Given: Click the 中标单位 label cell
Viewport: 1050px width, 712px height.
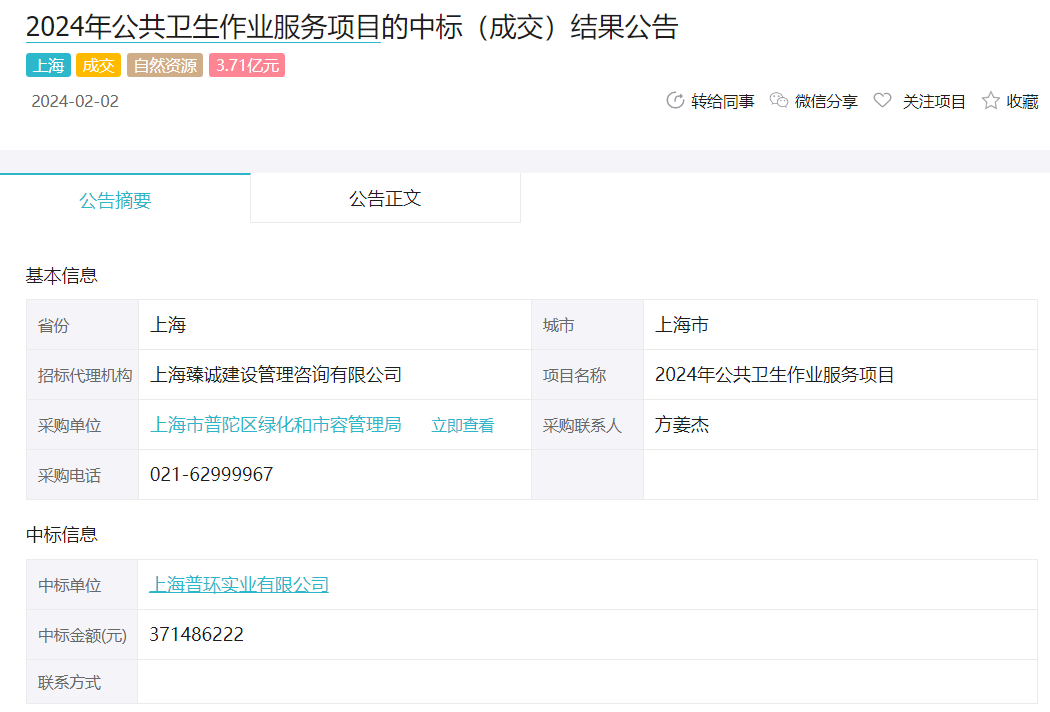Looking at the screenshot, I should click(x=82, y=585).
